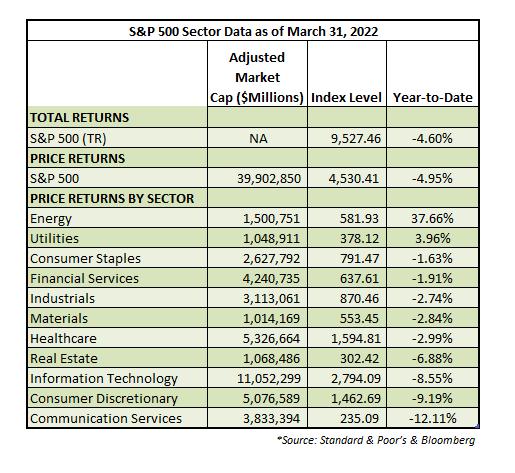Select the S&P 500 (TR) row label
Screen dimensions: 515x473
tap(68, 138)
